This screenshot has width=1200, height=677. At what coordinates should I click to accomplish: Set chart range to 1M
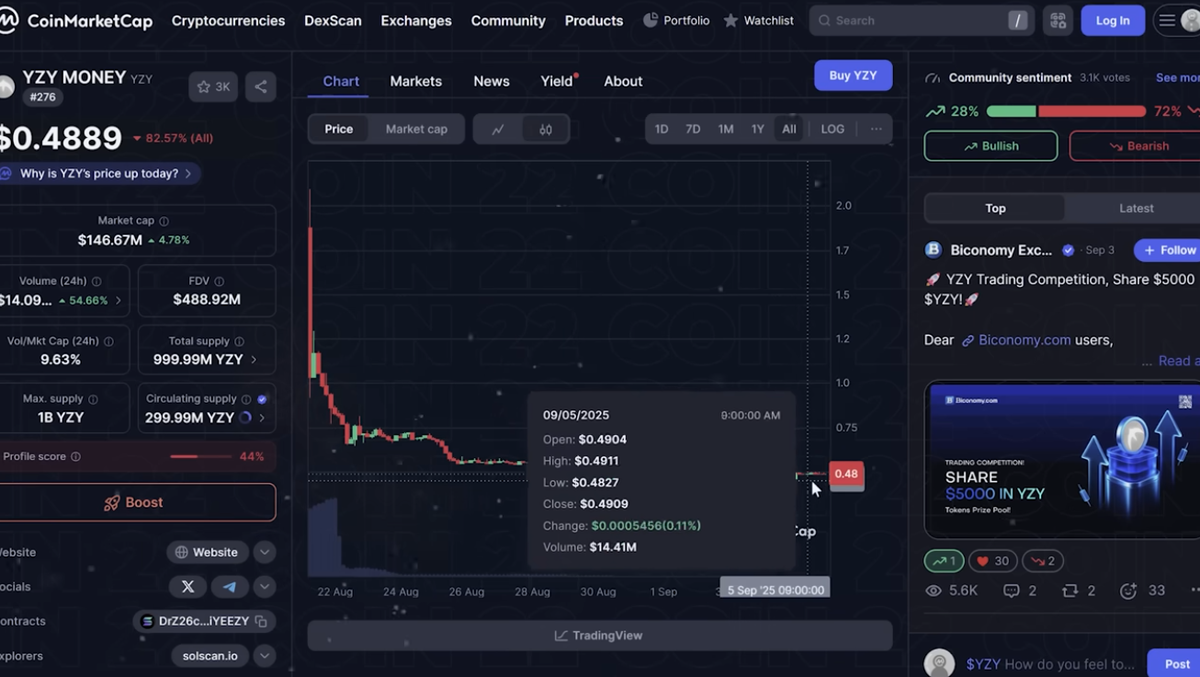click(x=726, y=129)
